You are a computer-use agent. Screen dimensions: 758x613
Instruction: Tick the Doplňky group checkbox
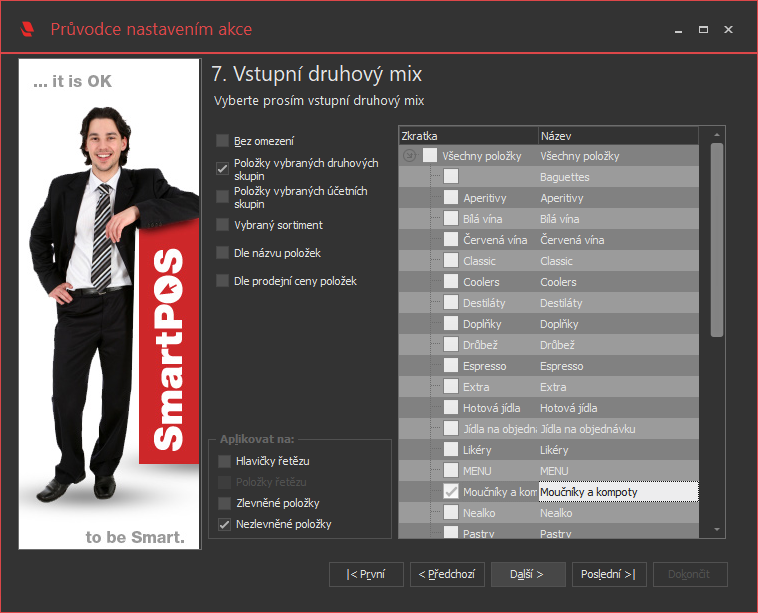[x=451, y=324]
